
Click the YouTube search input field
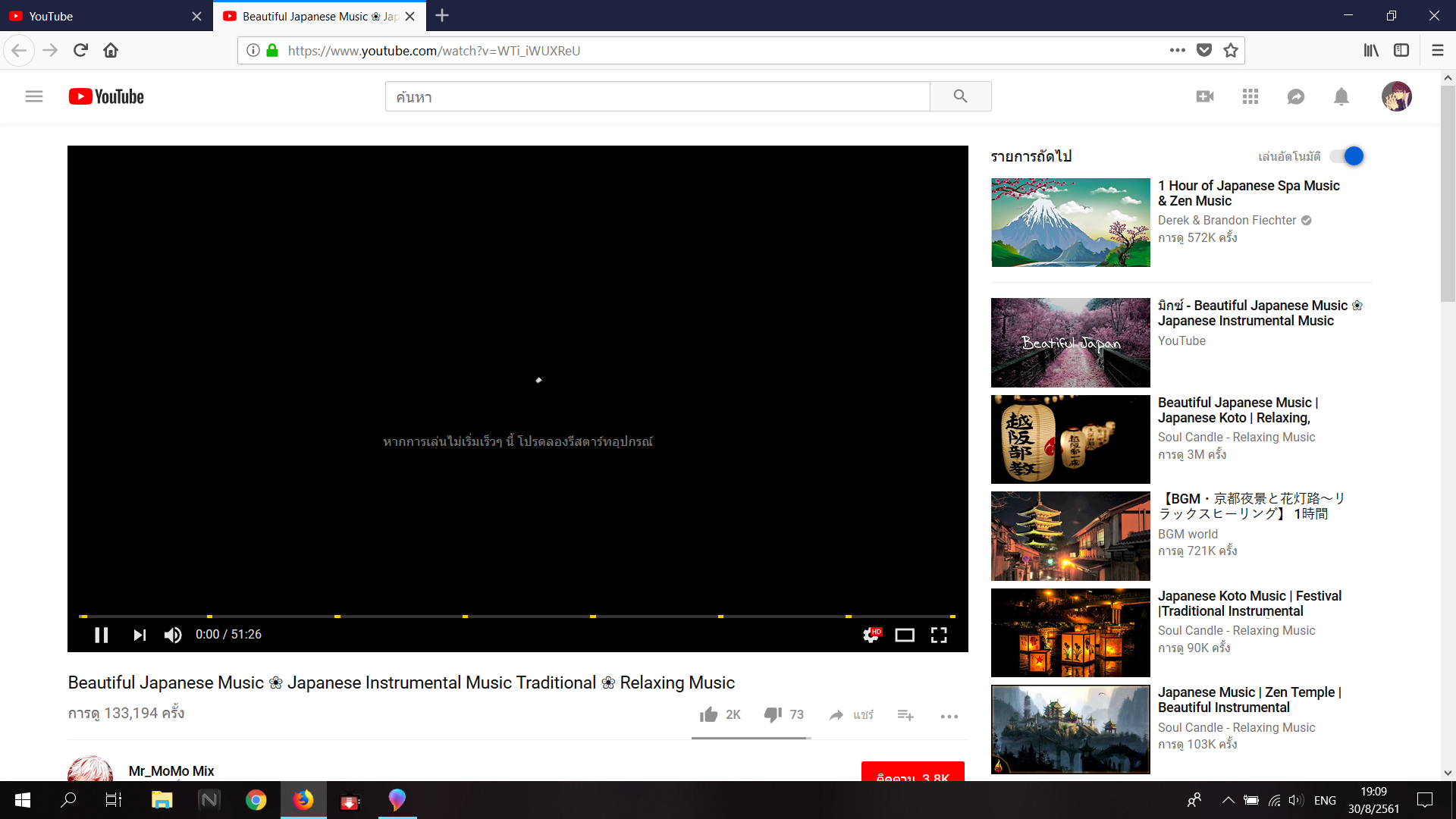pyautogui.click(x=657, y=97)
